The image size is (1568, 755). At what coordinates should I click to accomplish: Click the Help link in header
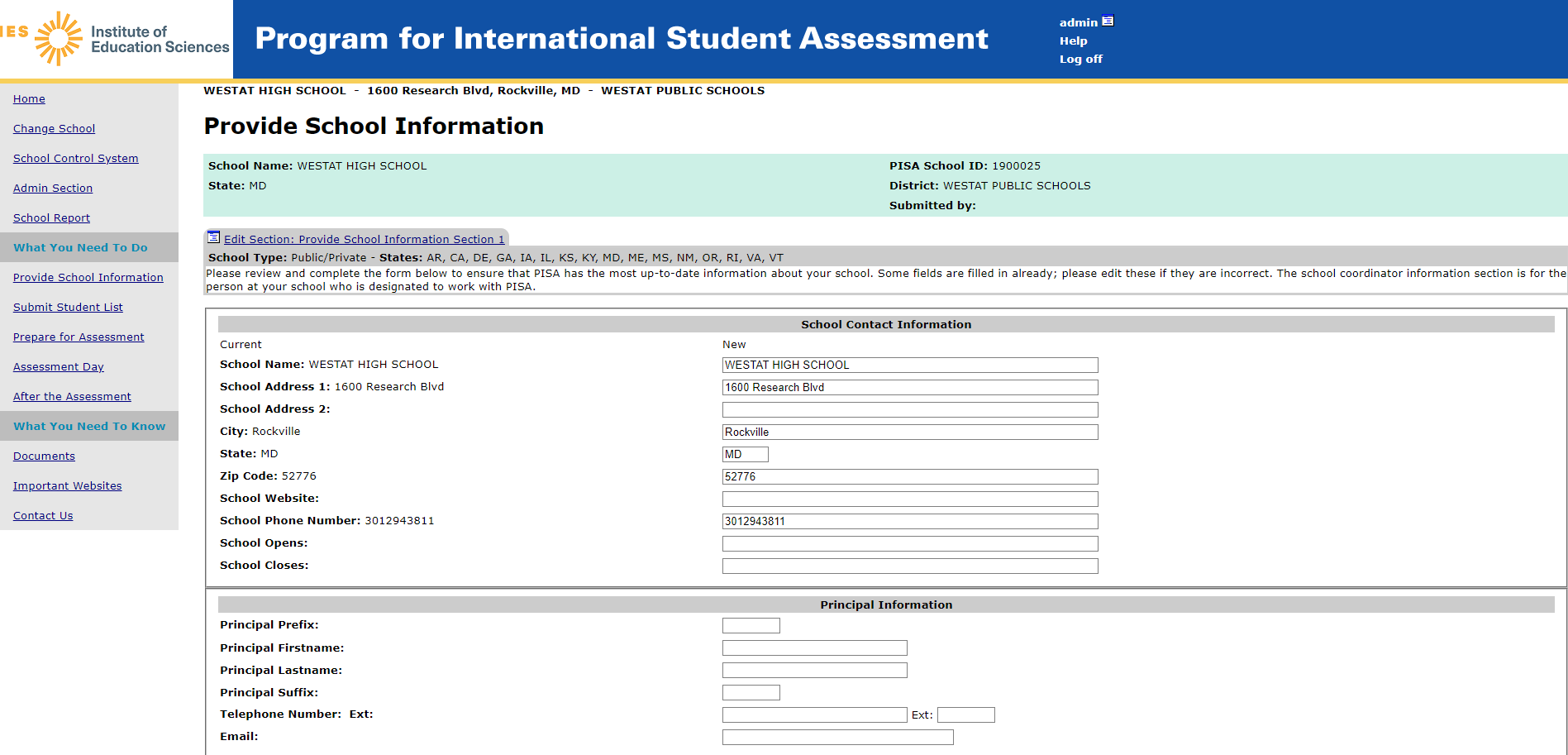pyautogui.click(x=1073, y=41)
